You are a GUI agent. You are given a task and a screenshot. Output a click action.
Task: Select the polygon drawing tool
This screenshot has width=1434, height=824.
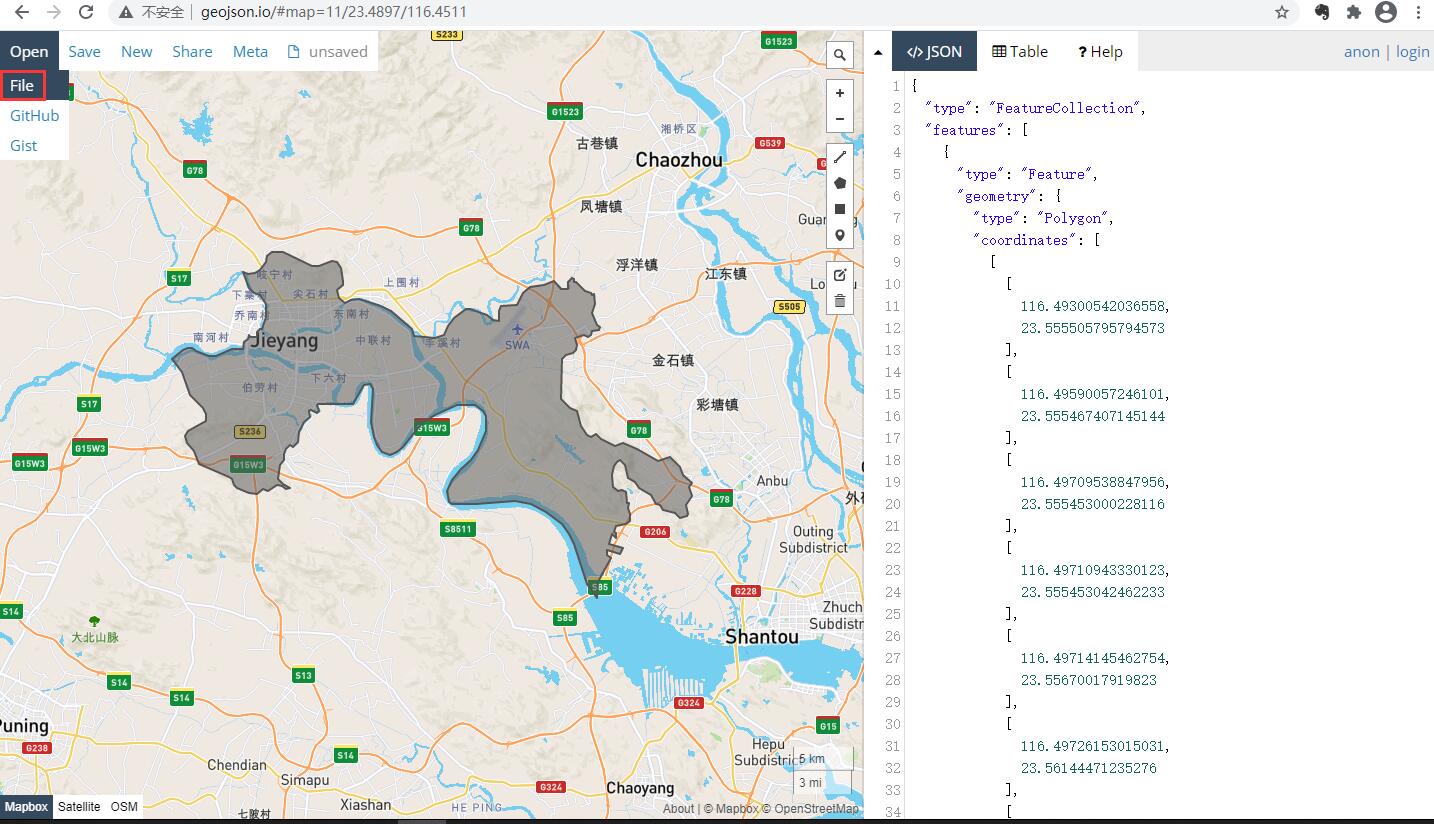point(839,182)
